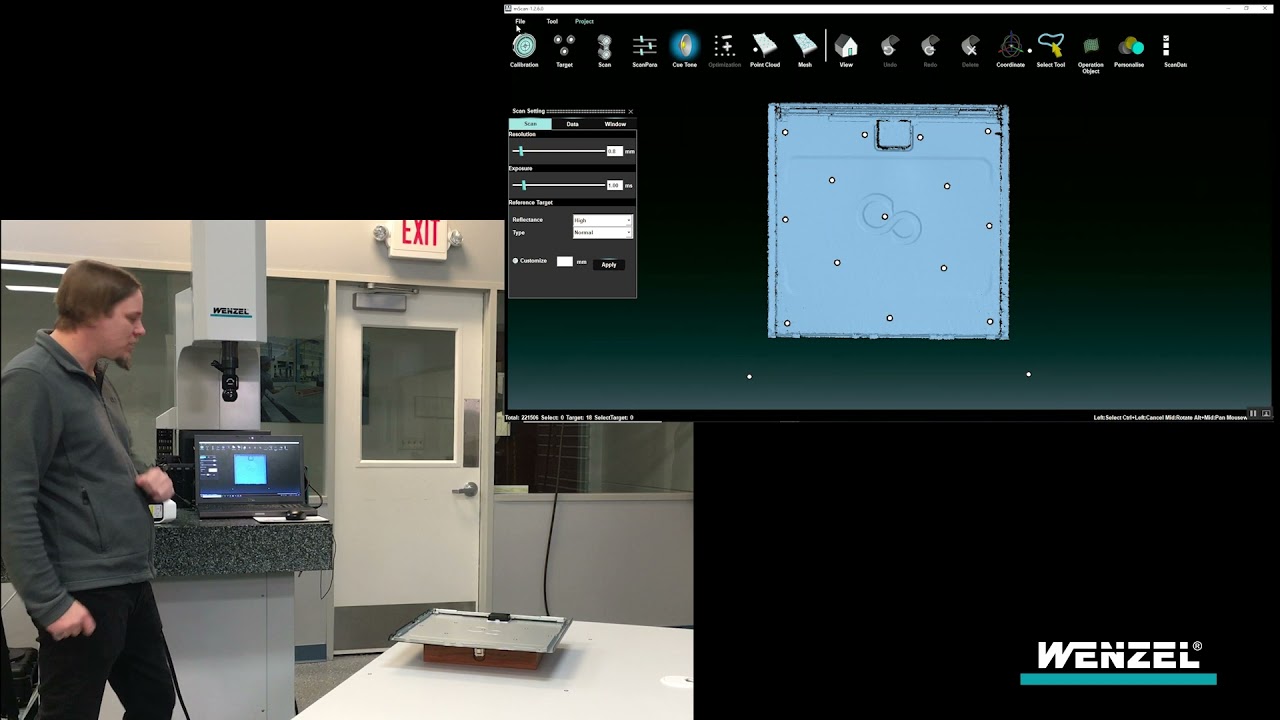Click the Resolution slider handle
Screen dimensions: 1280x720
[520, 151]
